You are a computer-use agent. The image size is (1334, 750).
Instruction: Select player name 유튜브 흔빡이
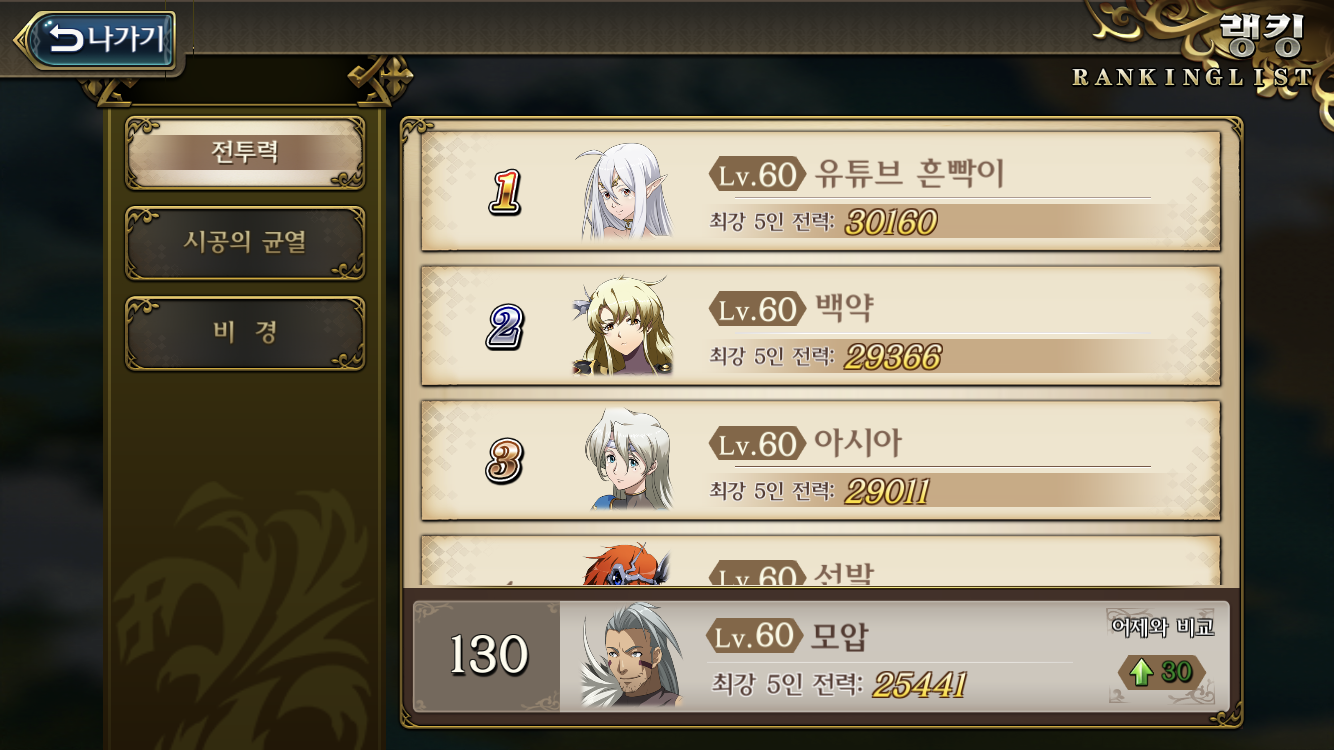[x=909, y=175]
